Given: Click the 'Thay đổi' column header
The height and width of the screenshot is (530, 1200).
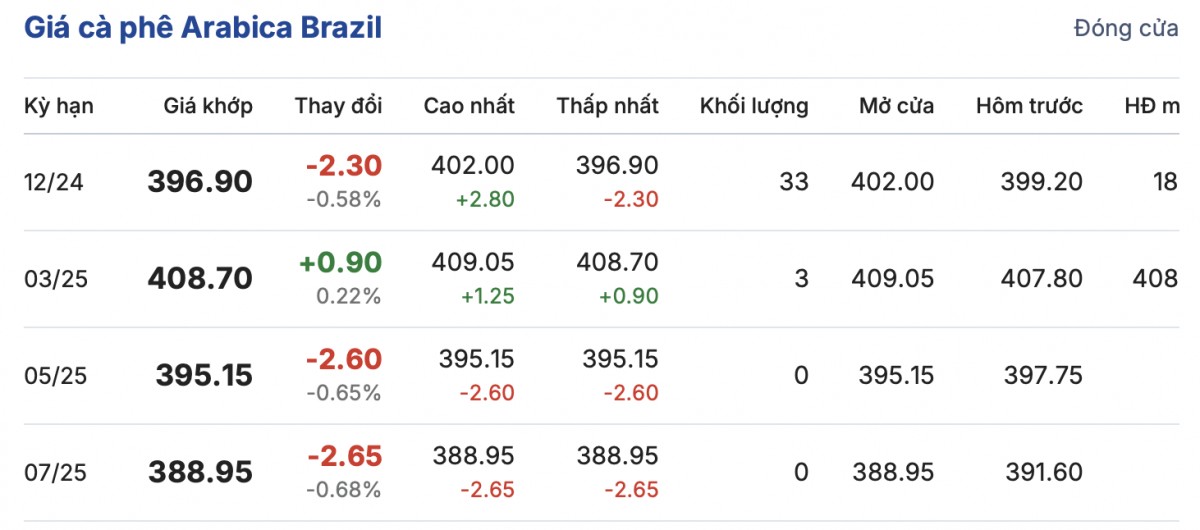Looking at the screenshot, I should (x=338, y=106).
